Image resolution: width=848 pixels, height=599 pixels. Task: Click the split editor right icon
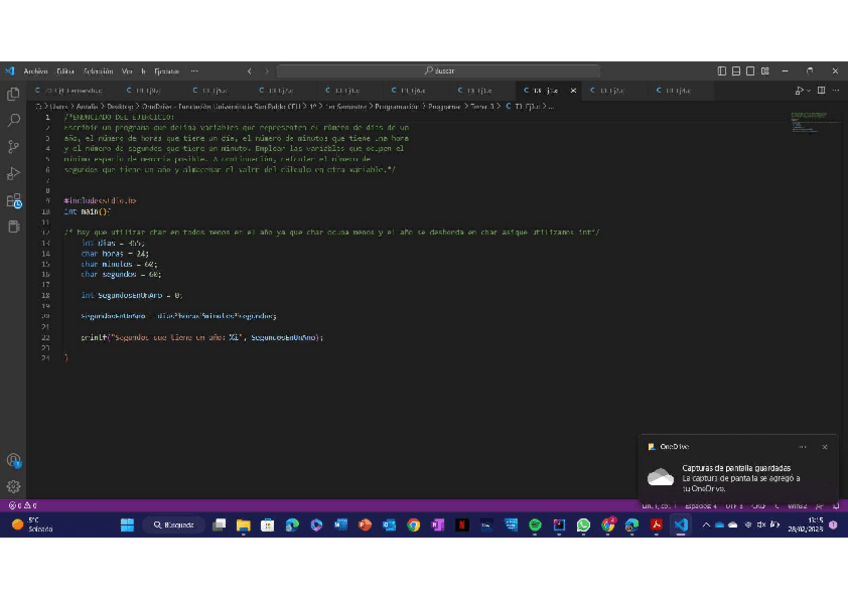pos(821,91)
